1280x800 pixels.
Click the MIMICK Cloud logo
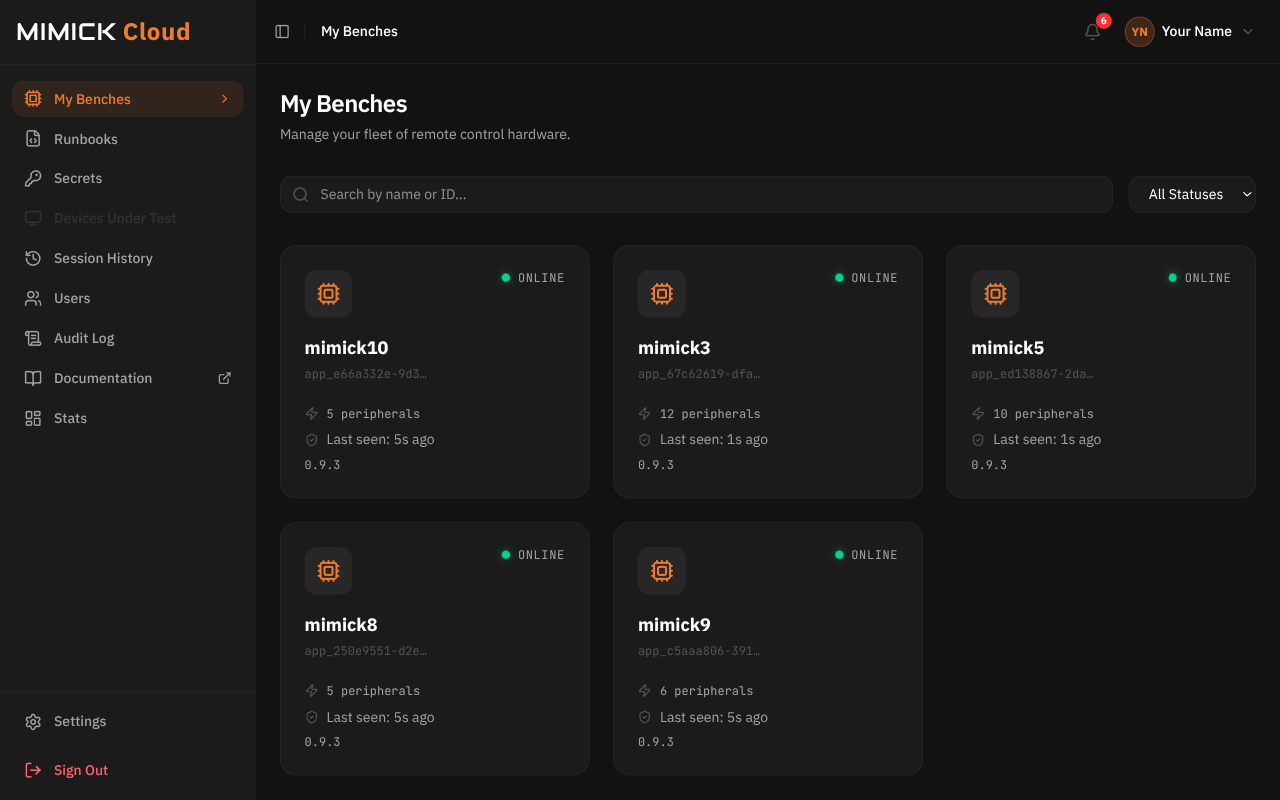104,31
